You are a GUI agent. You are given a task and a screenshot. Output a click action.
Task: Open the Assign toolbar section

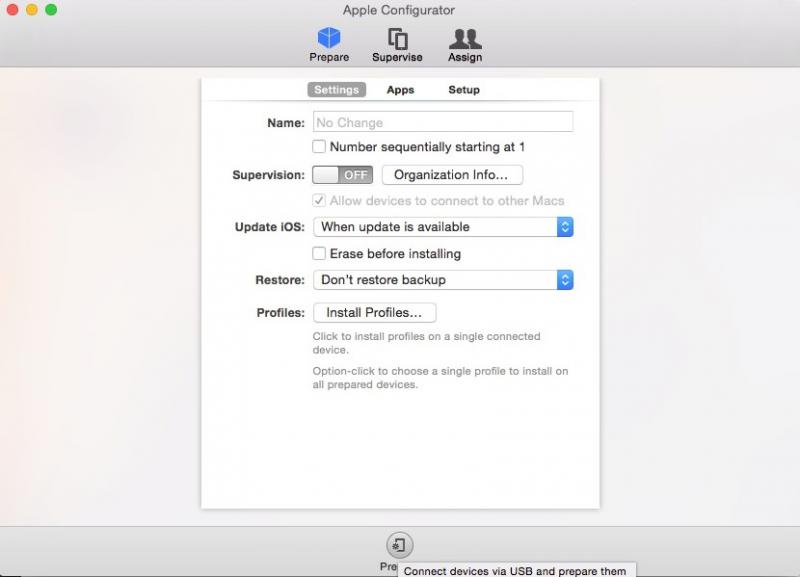click(x=465, y=45)
